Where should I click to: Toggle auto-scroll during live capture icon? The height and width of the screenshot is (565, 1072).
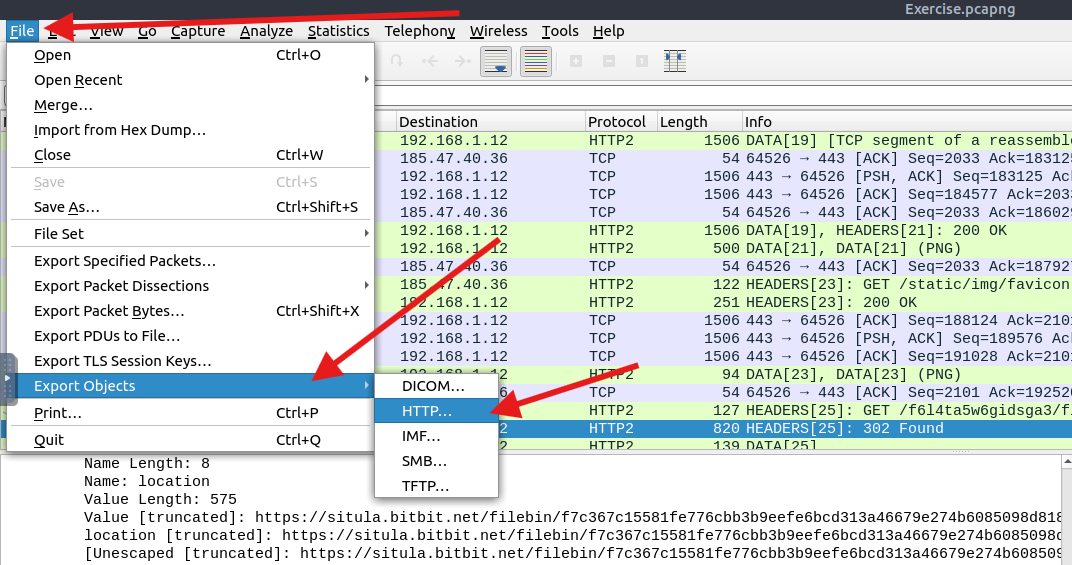click(496, 62)
